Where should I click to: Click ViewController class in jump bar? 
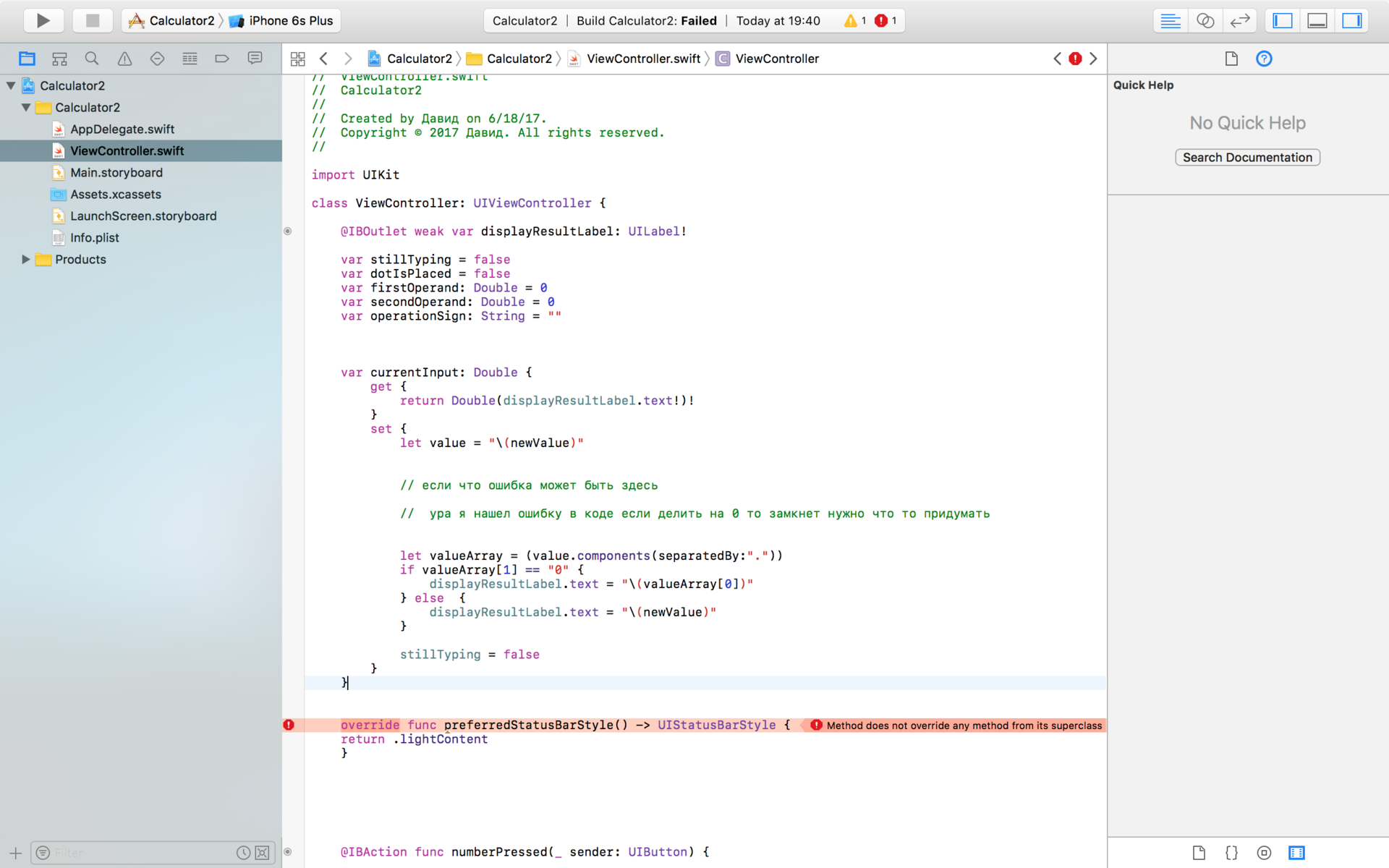click(x=768, y=59)
